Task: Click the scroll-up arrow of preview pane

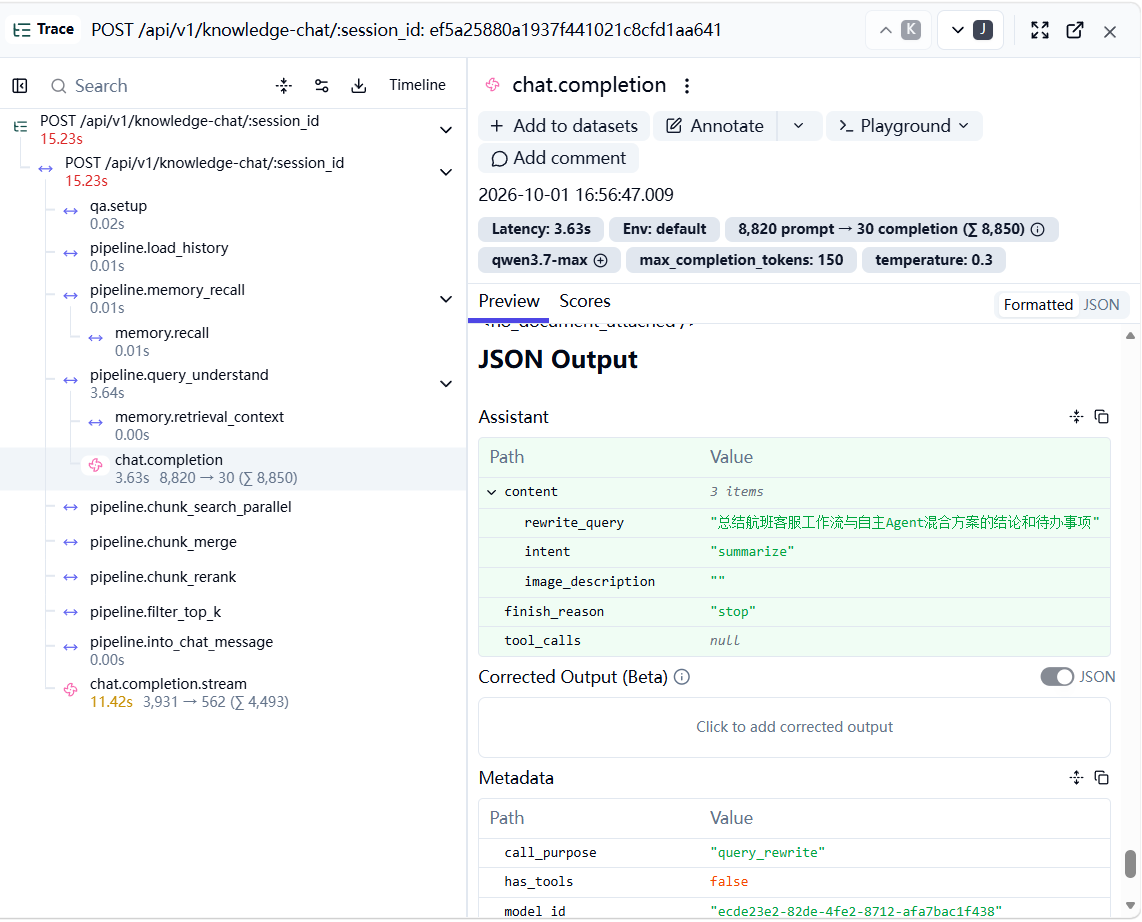Action: 1130,336
